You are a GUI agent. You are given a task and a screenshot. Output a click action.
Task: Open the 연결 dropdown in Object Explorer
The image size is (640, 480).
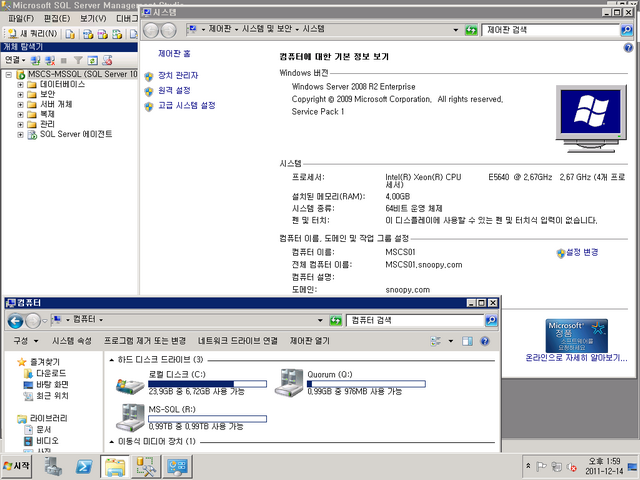pos(15,60)
